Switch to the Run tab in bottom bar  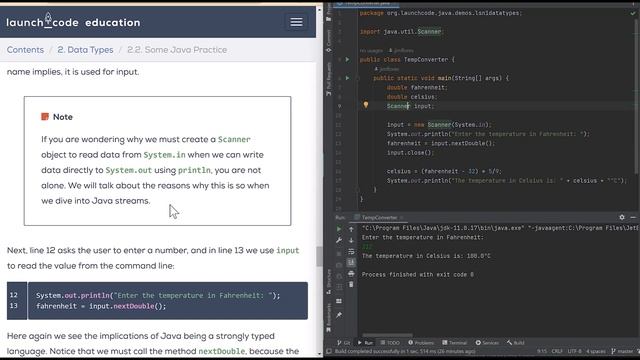365,343
